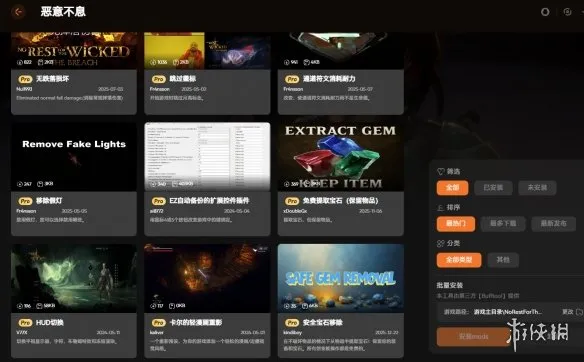
Task: Open the EZ自动备份 spreadsheet thumbnail
Action: (207, 157)
